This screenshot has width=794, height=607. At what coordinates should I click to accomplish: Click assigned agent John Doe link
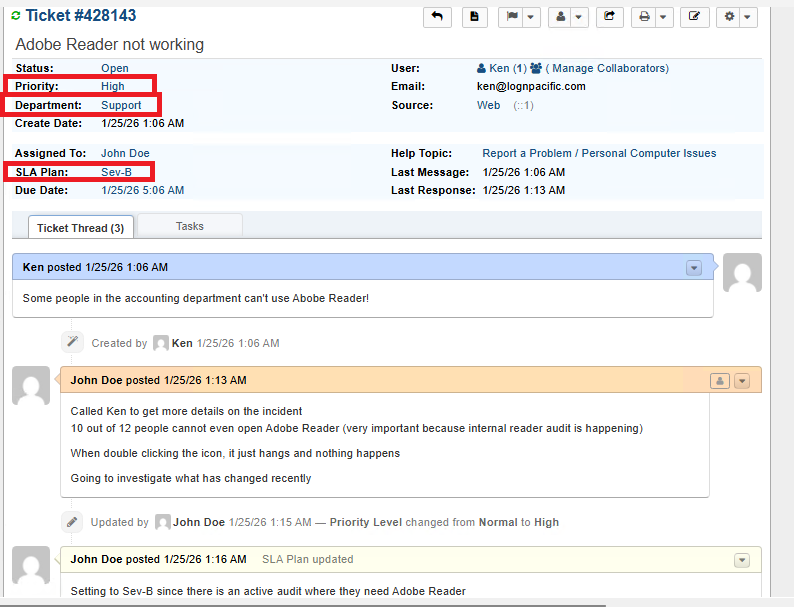coord(125,153)
